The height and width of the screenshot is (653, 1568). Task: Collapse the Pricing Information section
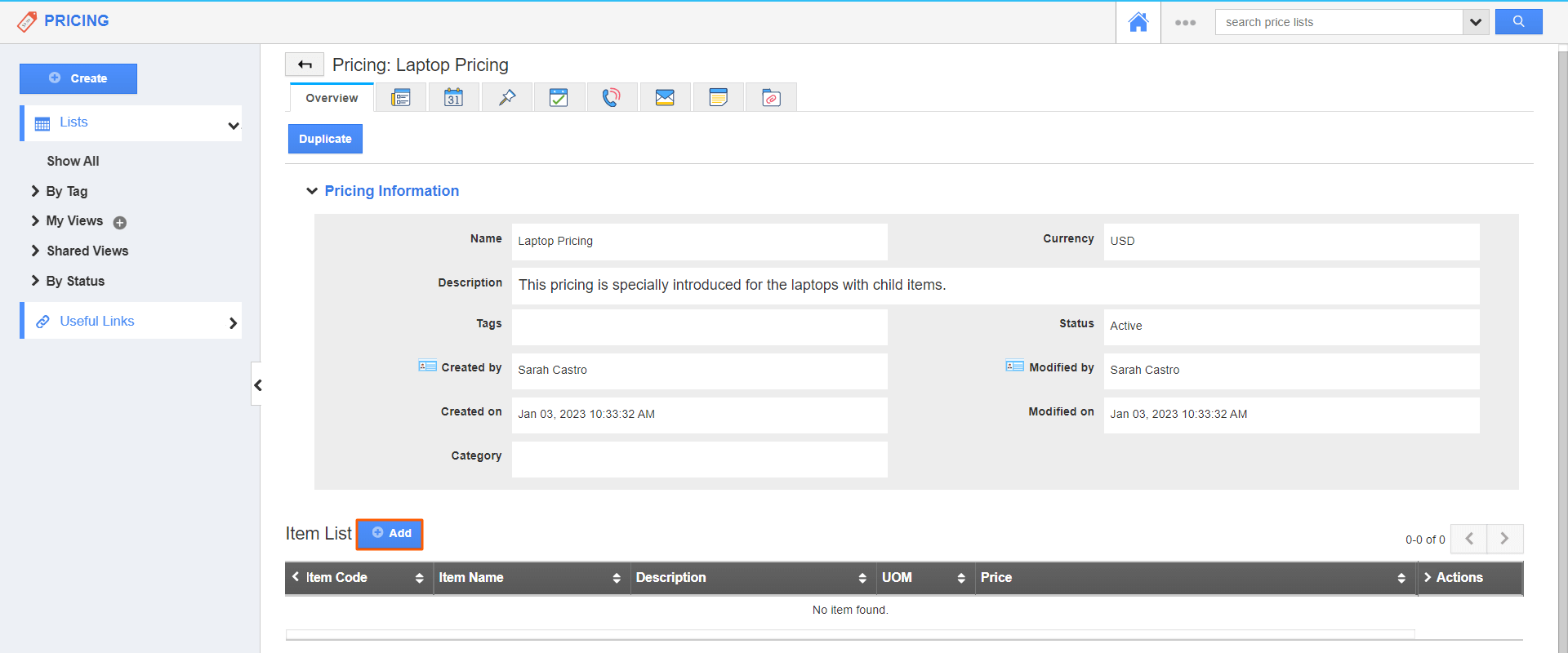point(312,191)
